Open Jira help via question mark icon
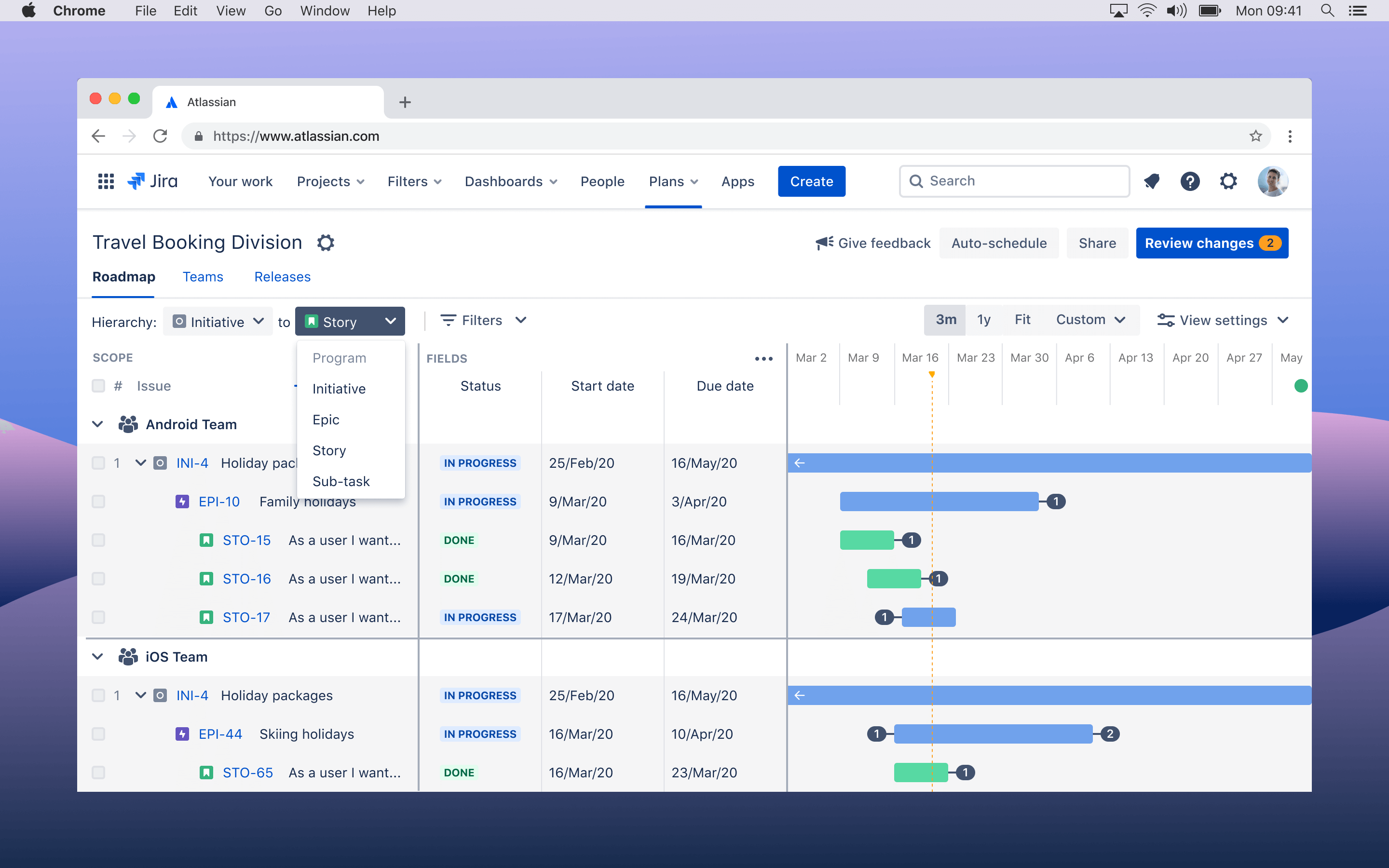The height and width of the screenshot is (868, 1389). coord(1190,181)
